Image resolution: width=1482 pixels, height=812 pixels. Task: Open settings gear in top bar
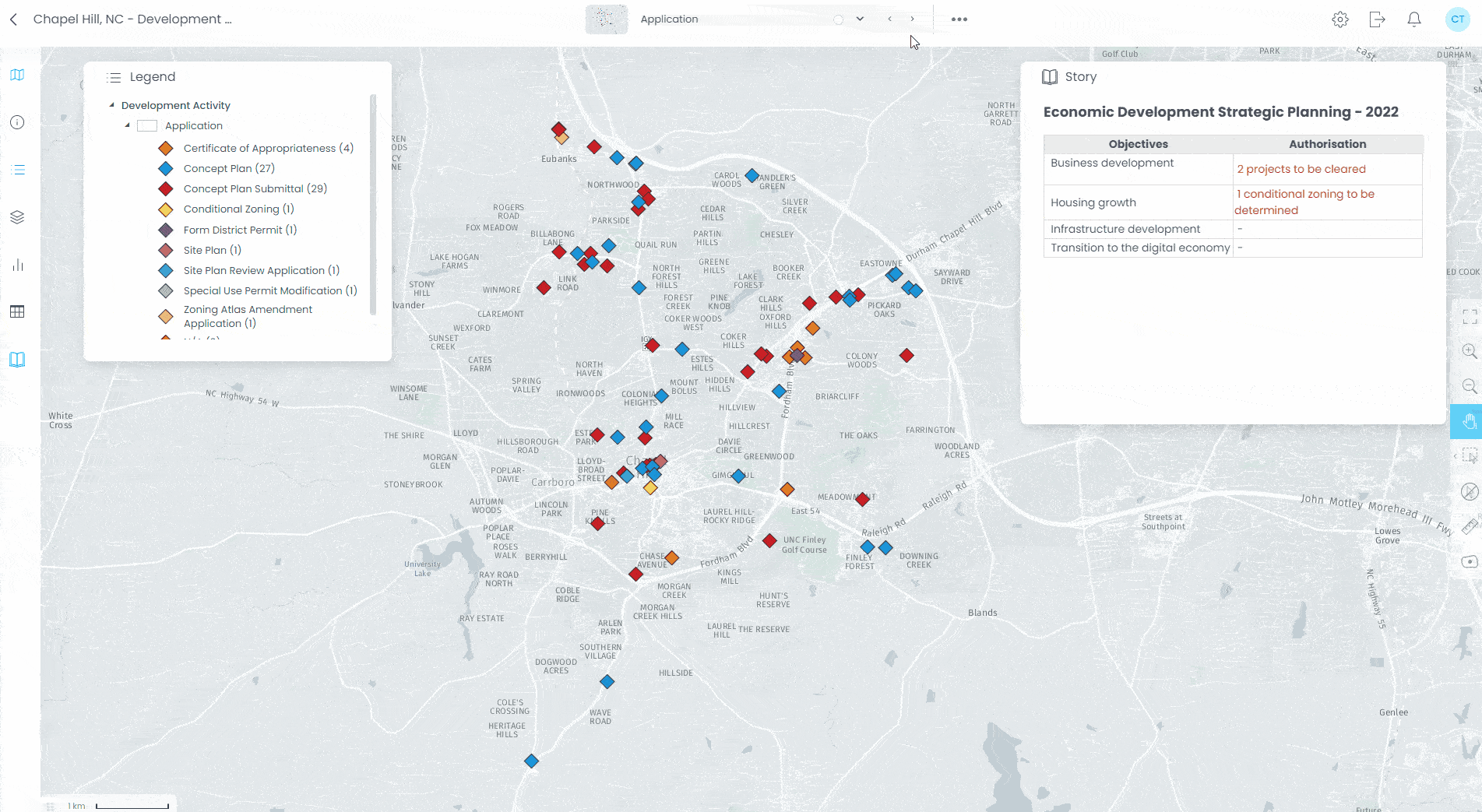1339,19
